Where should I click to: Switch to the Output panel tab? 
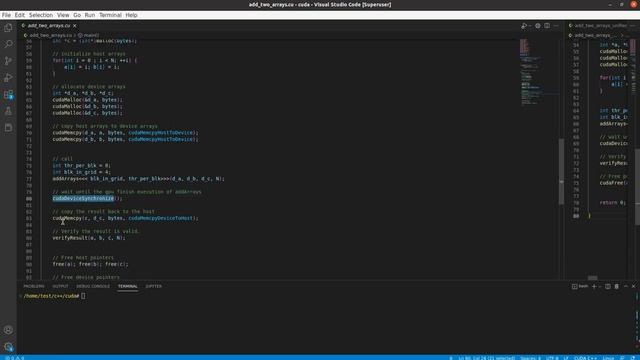click(x=60, y=287)
